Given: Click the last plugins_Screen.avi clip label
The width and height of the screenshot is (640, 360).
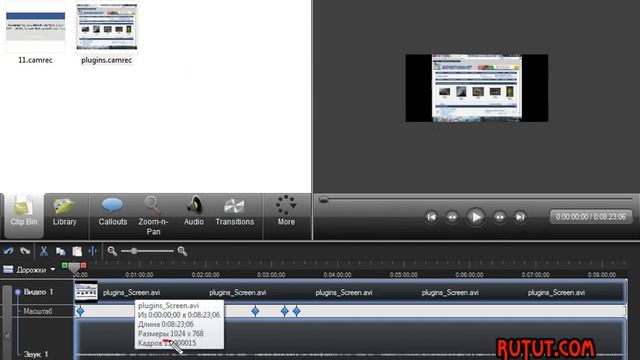Looking at the screenshot, I should pos(556,293).
